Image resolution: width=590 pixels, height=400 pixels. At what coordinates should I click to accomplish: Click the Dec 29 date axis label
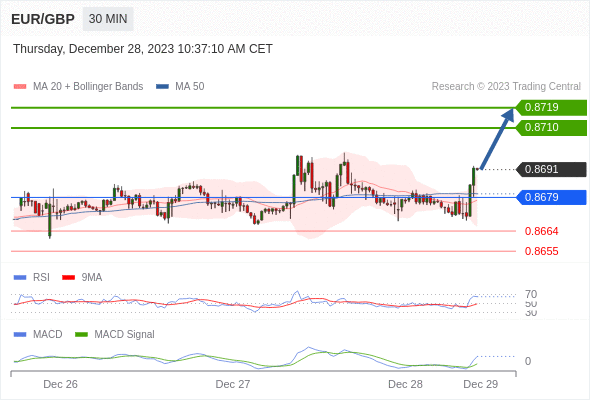pos(481,384)
